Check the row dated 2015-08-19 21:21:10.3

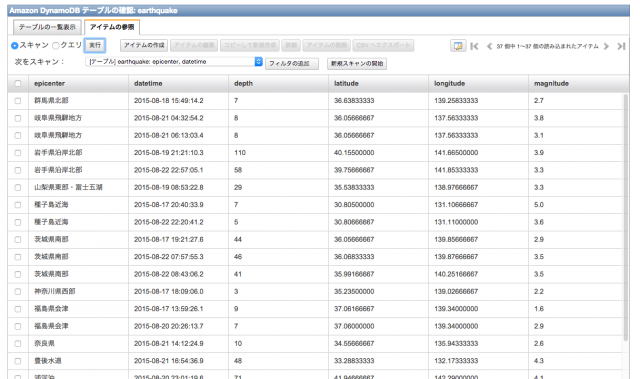click(18, 153)
